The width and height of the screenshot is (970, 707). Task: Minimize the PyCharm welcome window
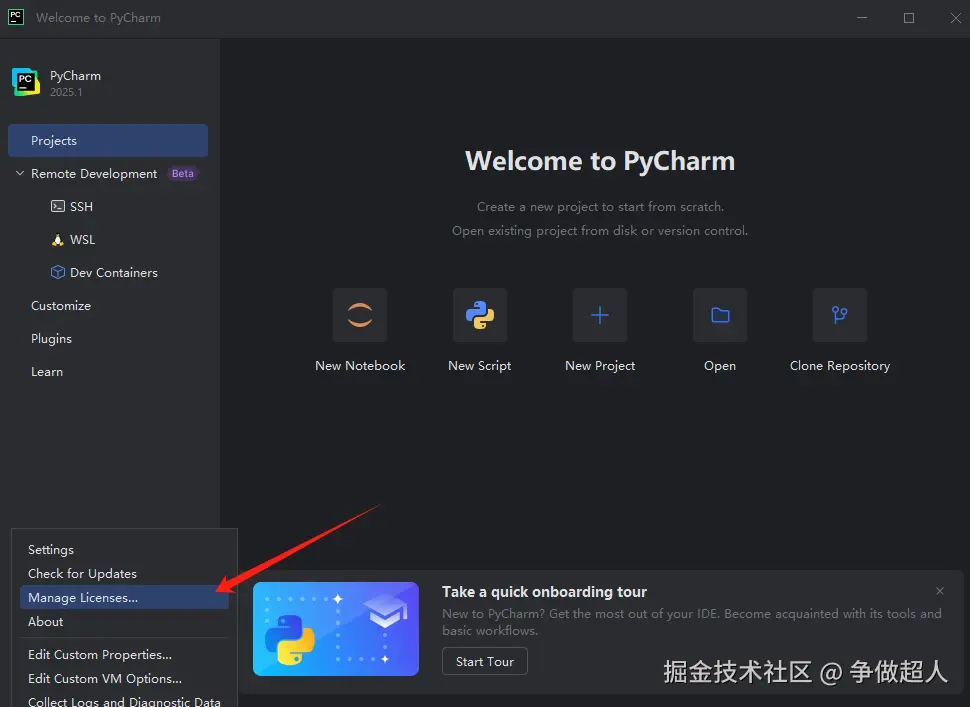862,18
